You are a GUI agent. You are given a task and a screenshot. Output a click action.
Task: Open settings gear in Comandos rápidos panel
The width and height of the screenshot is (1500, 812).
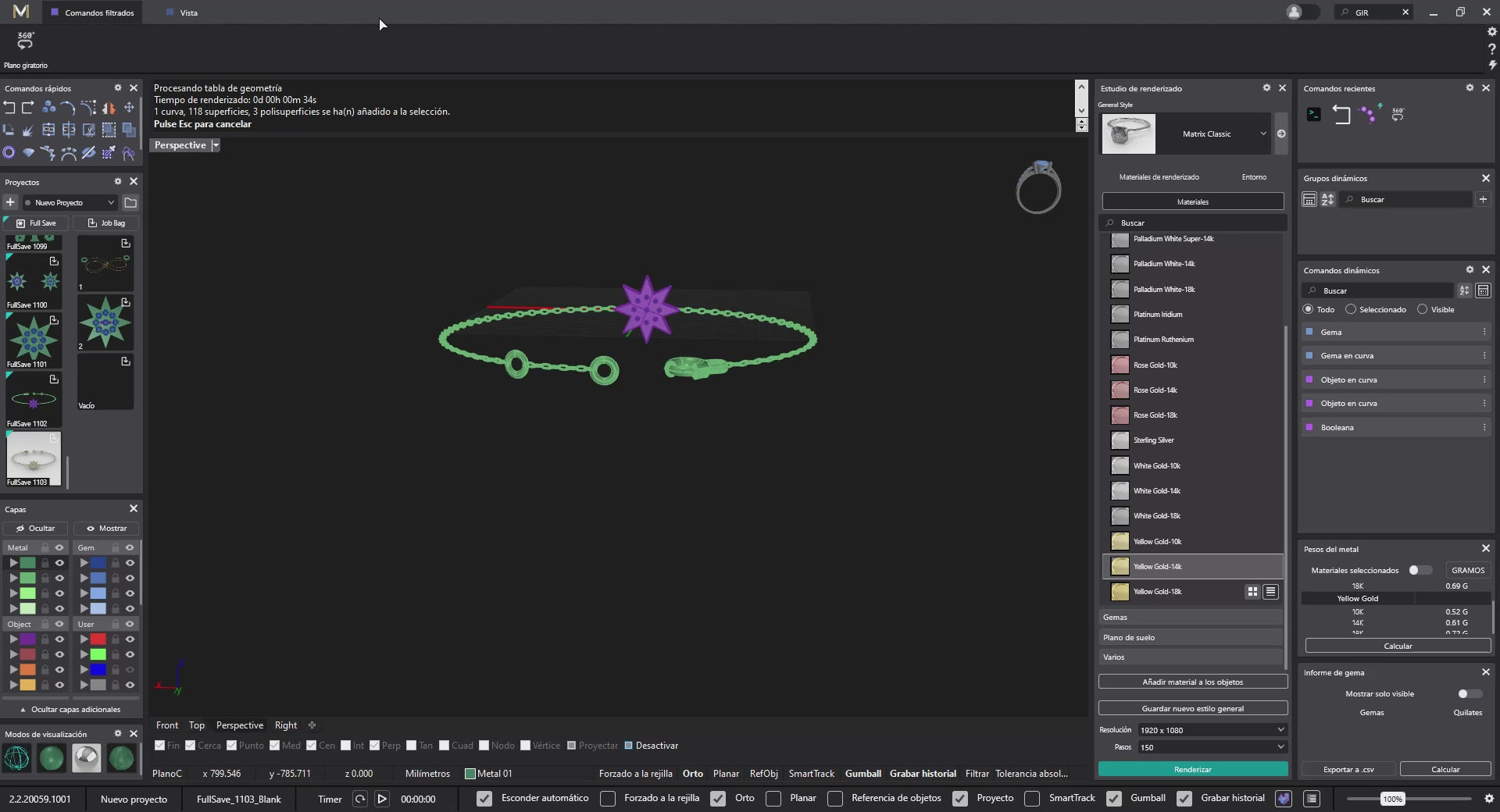(x=118, y=88)
